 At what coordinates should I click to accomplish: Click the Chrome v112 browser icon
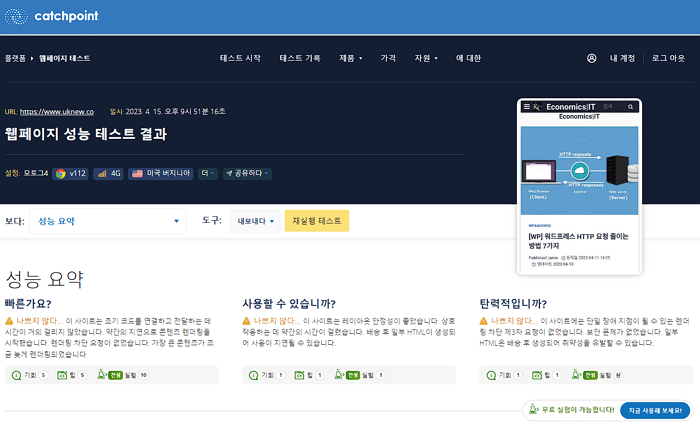(60, 173)
